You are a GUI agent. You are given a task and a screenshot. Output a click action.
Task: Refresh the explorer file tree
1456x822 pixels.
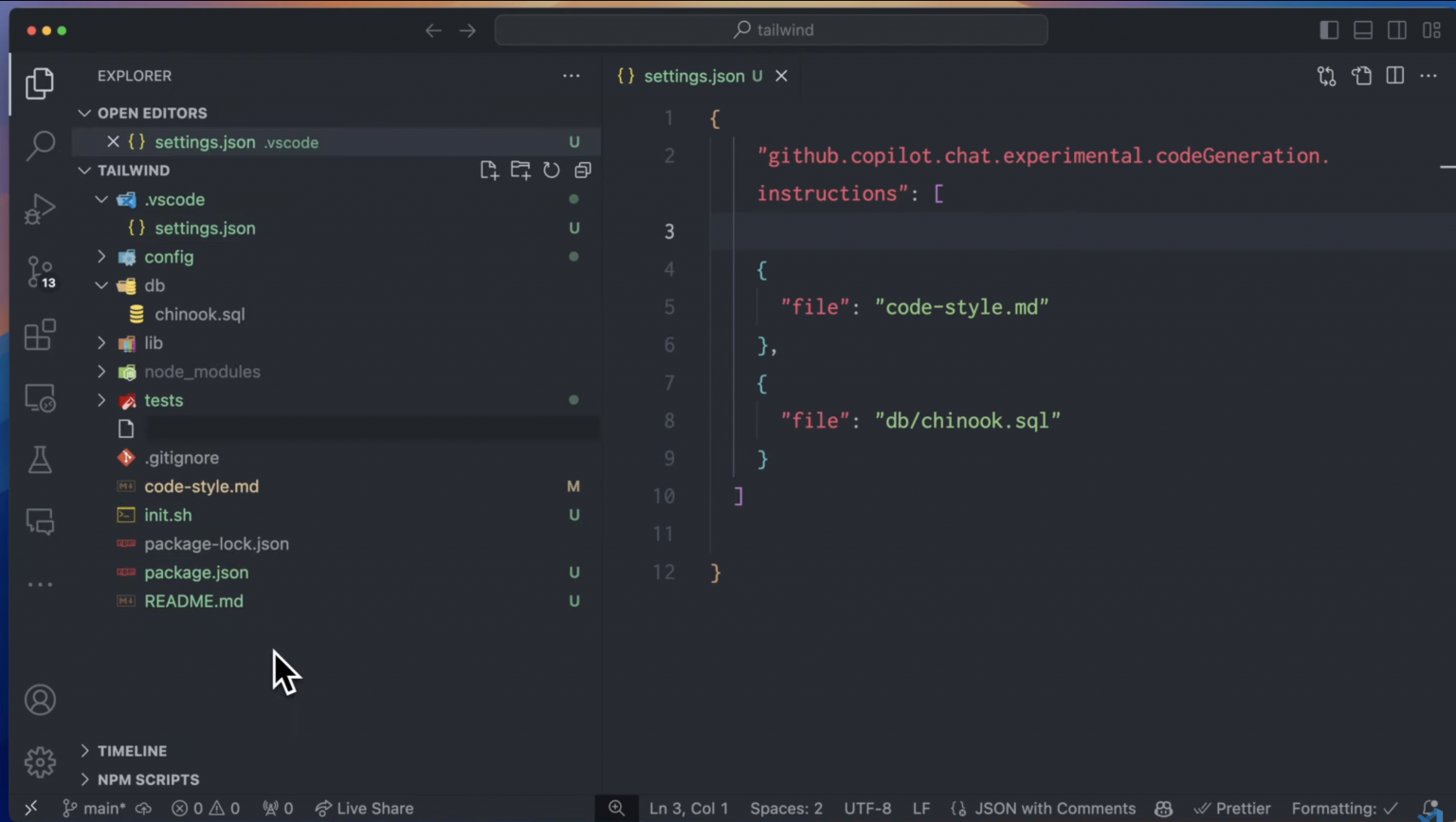click(552, 171)
